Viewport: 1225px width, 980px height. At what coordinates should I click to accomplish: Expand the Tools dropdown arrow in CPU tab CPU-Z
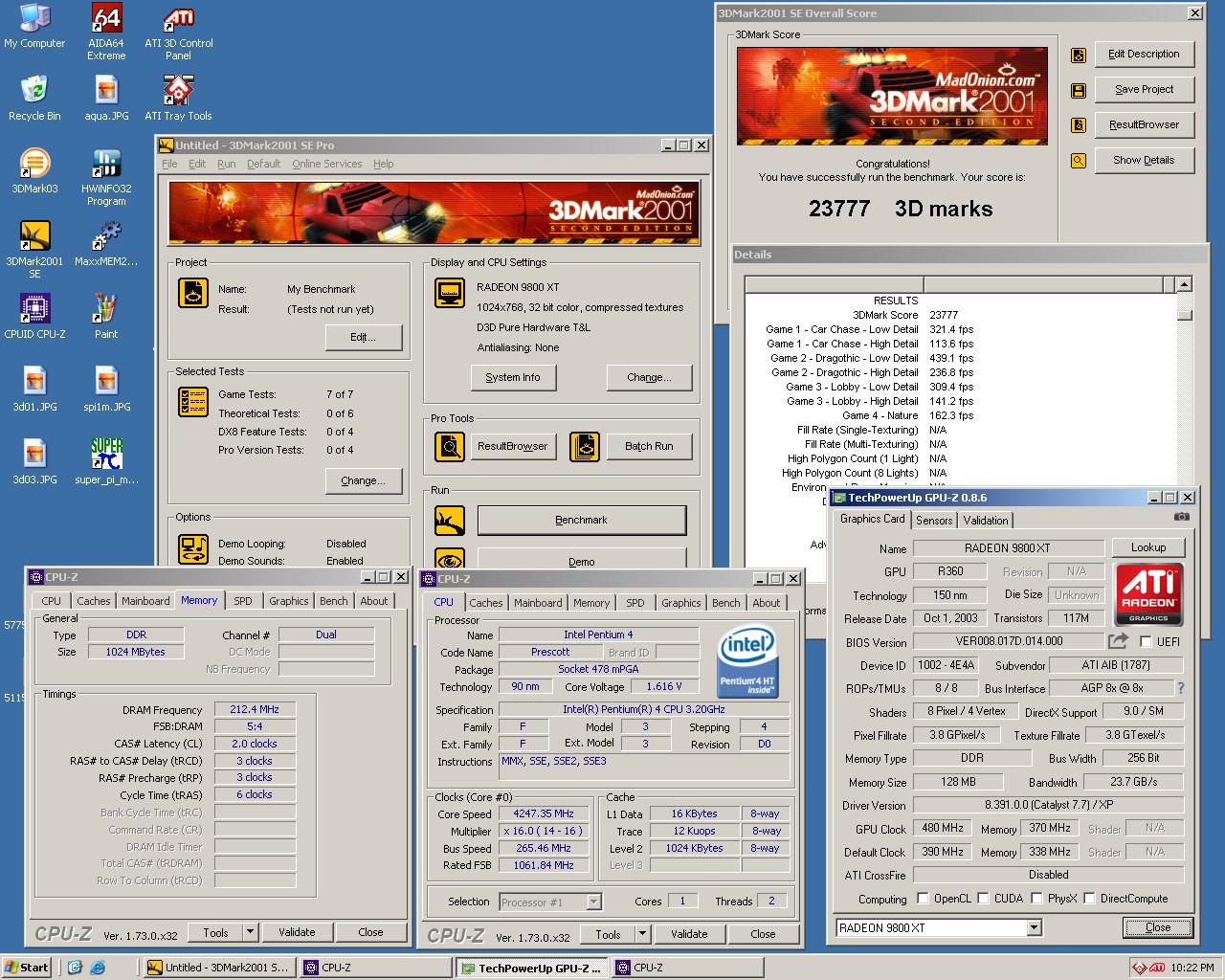(642, 934)
